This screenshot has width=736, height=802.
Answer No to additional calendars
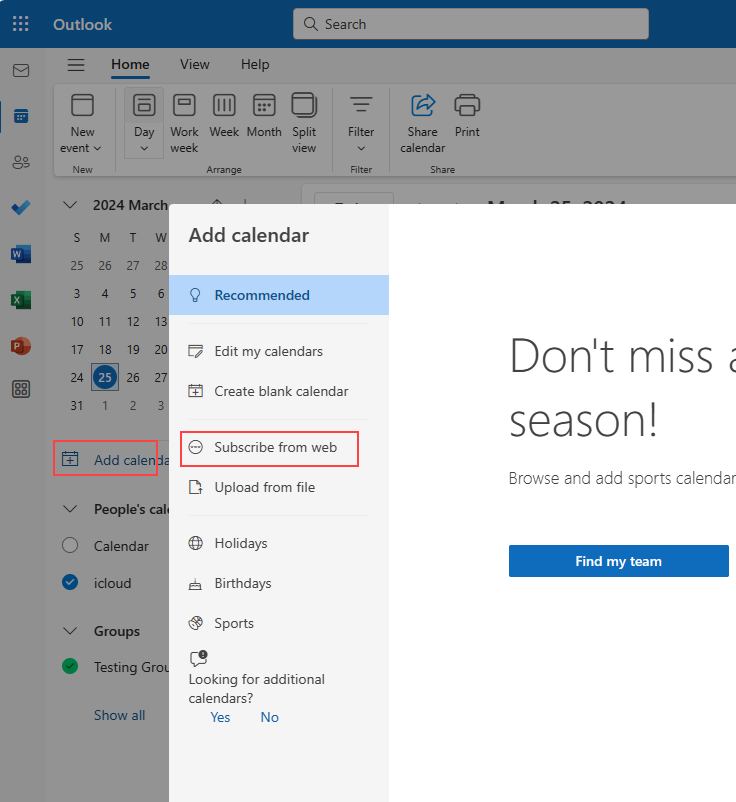(x=270, y=717)
